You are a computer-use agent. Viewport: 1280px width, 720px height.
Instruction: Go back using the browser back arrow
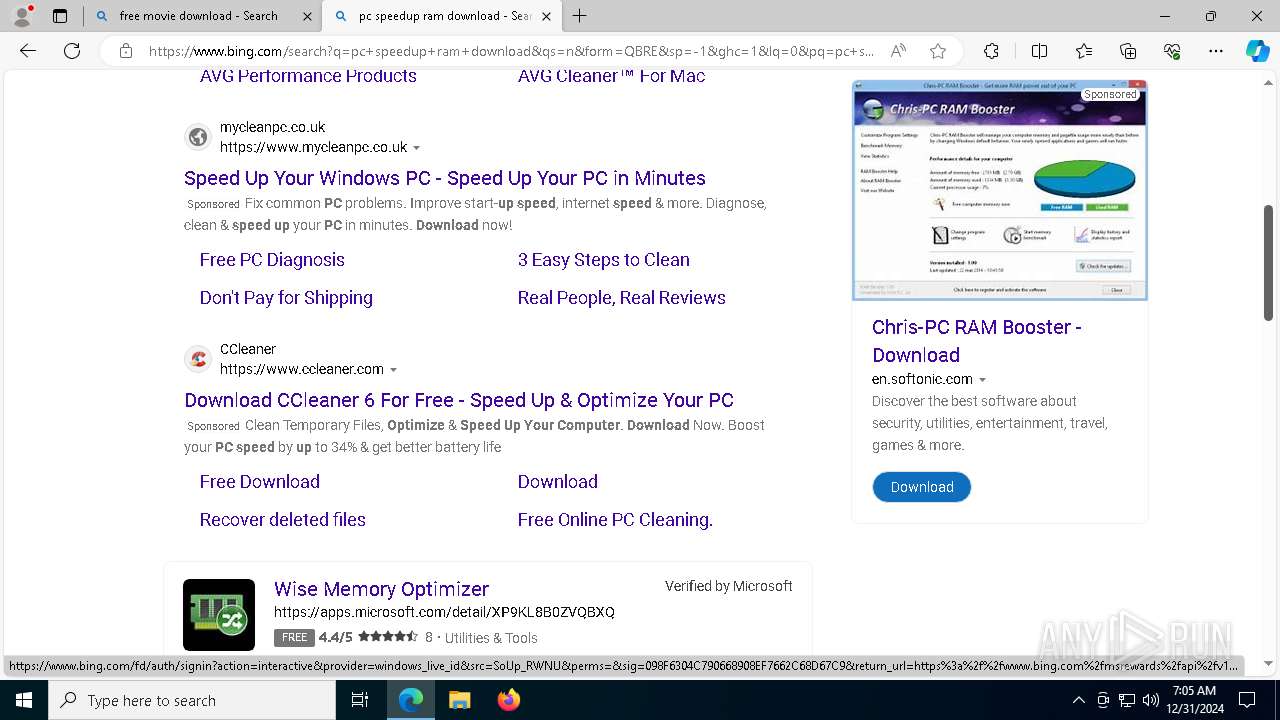click(x=28, y=51)
